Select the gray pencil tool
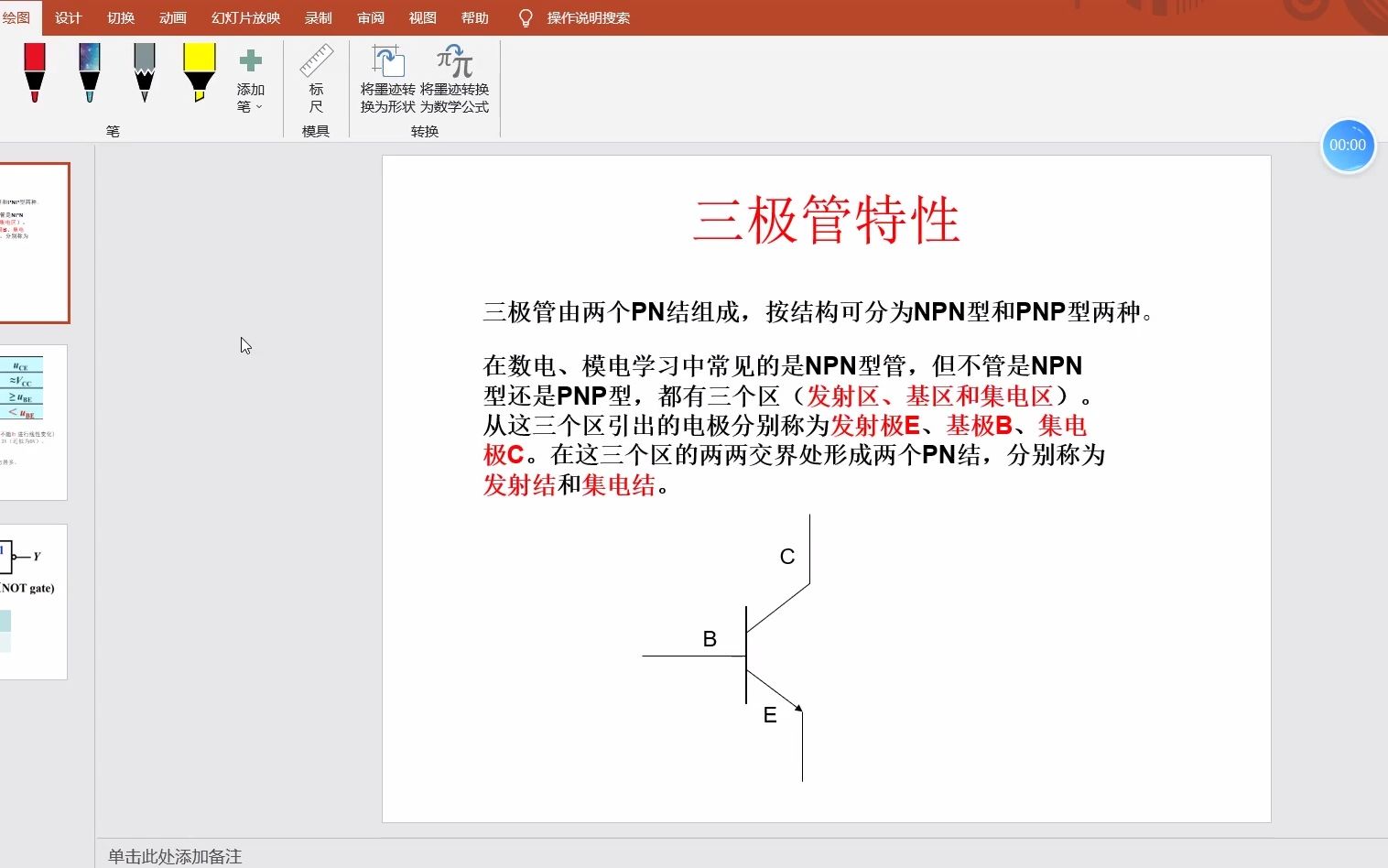Screen dimensions: 1388x868 144,72
